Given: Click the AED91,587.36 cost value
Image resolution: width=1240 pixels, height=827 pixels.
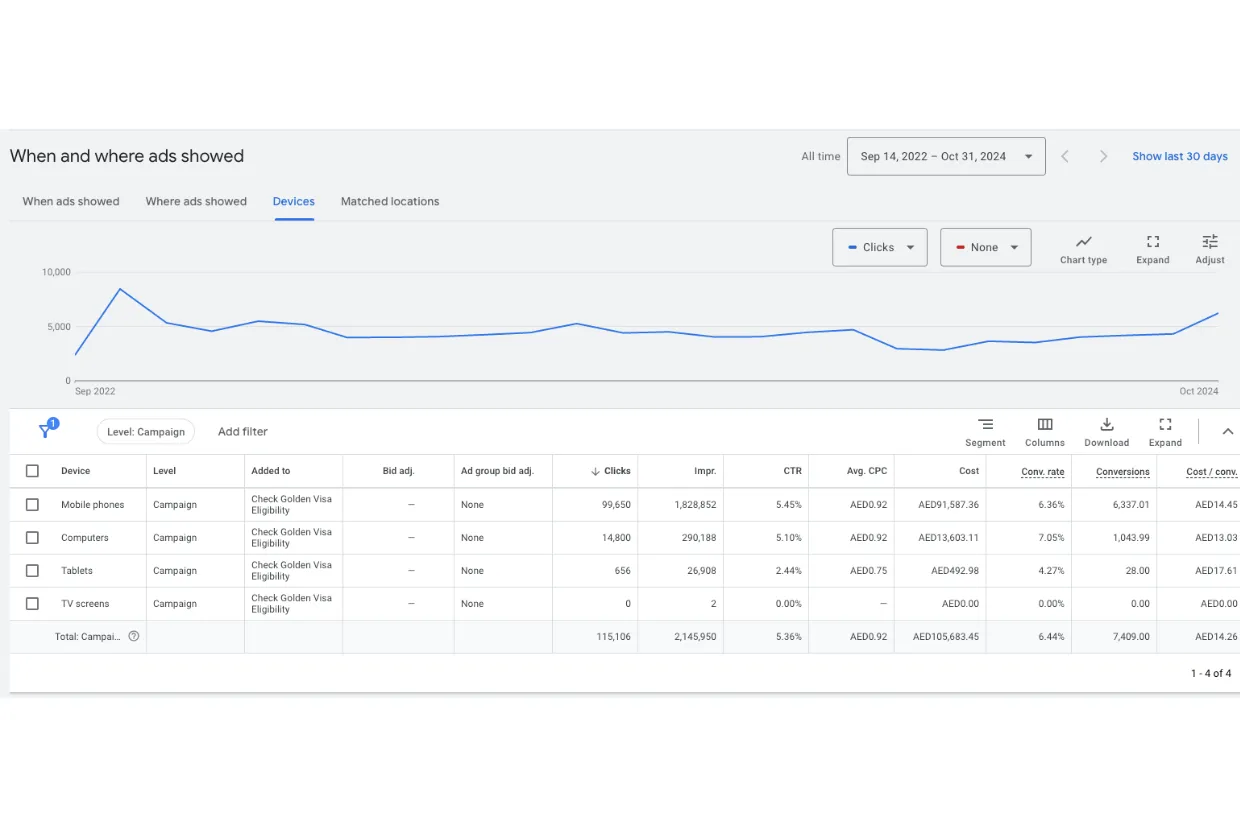Looking at the screenshot, I should tap(949, 505).
